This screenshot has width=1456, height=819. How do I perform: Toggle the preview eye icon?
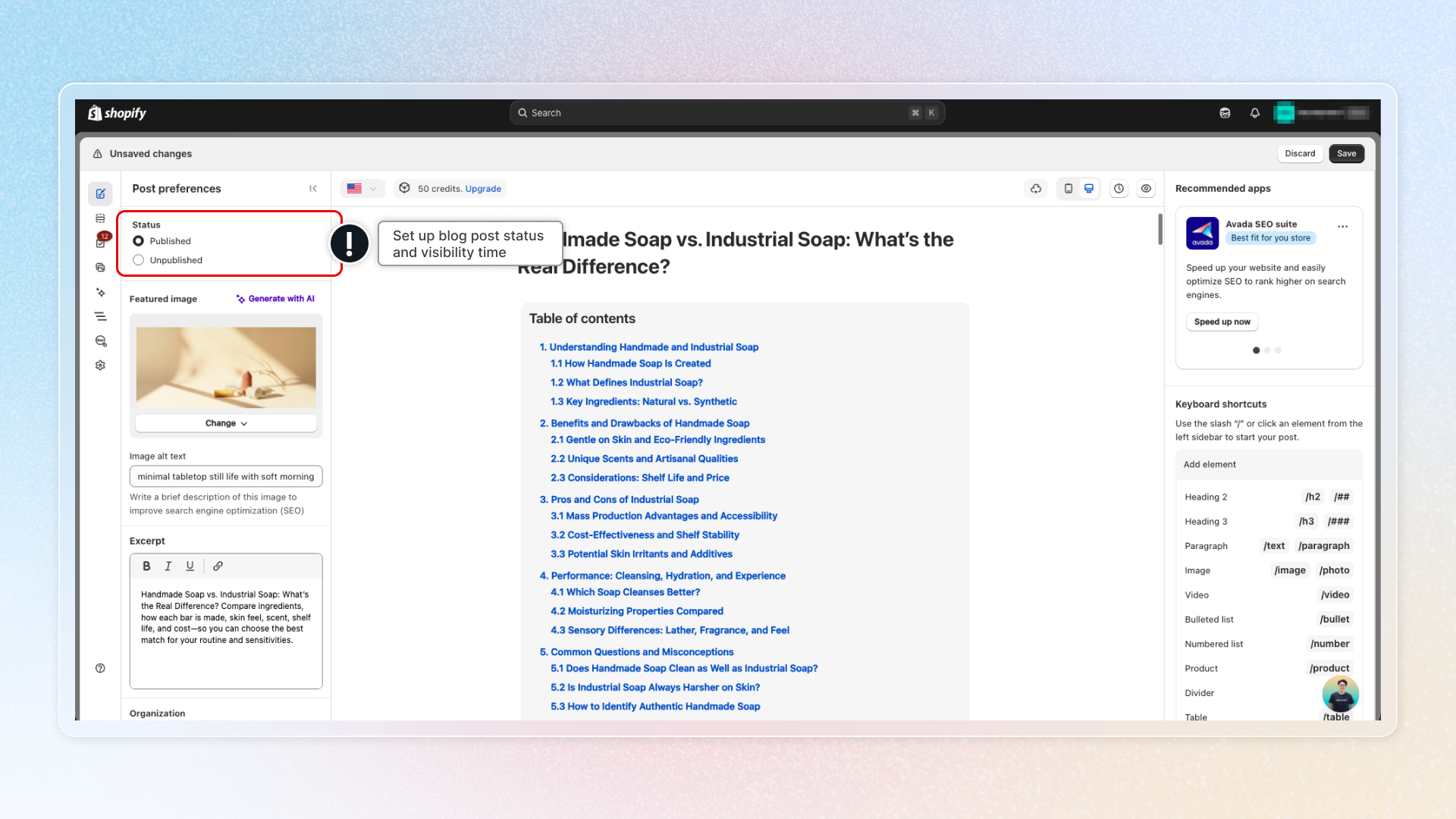(x=1146, y=189)
